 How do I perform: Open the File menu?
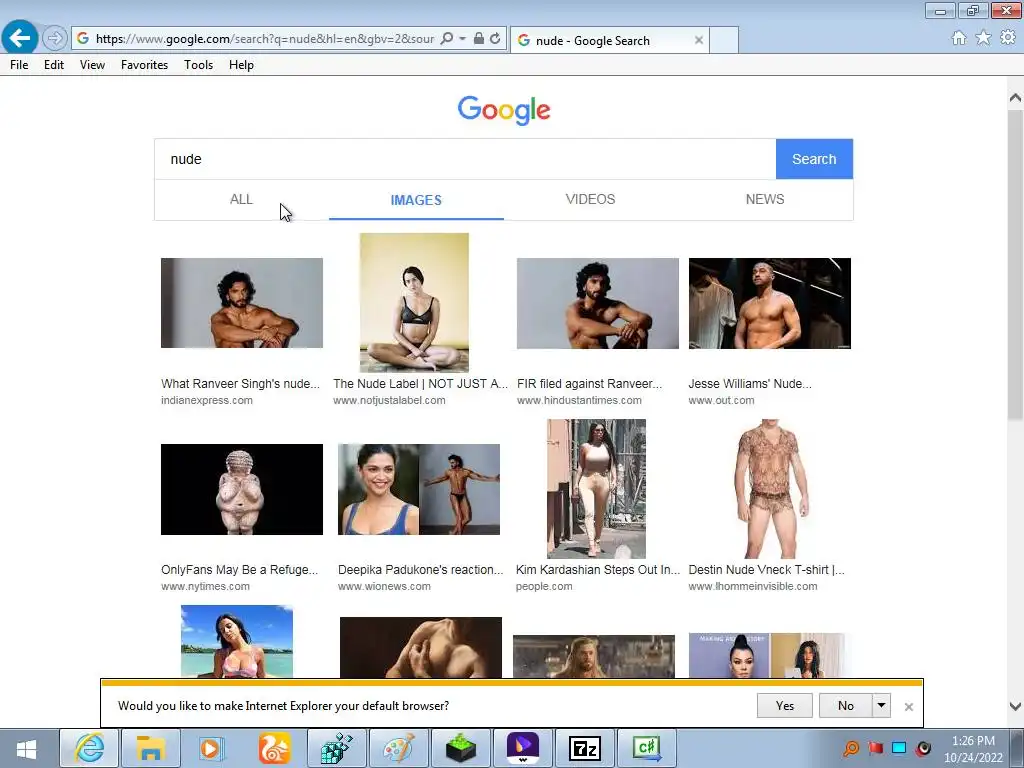pyautogui.click(x=19, y=65)
